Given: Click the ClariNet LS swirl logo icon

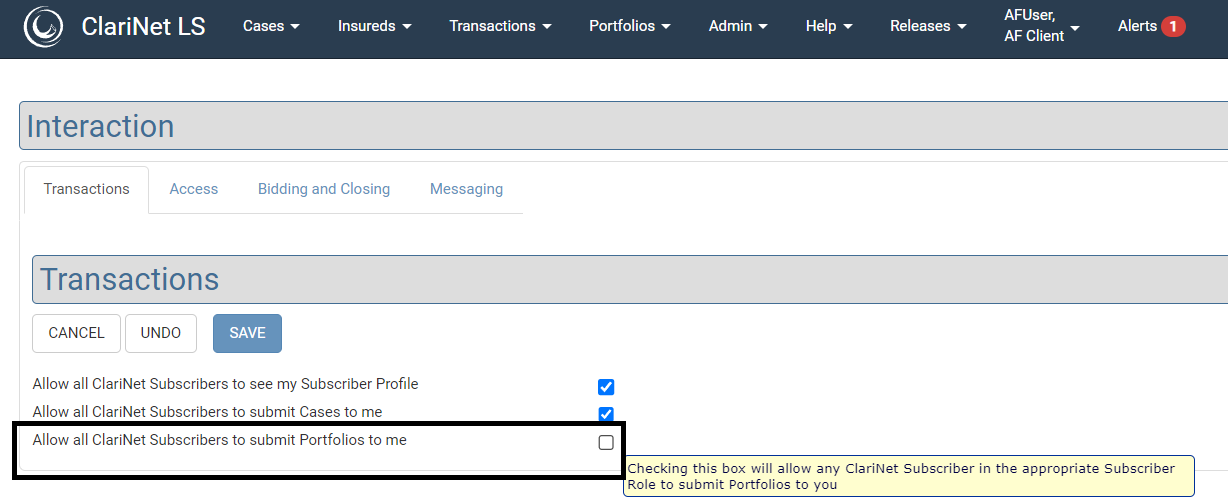Looking at the screenshot, I should tap(43, 27).
